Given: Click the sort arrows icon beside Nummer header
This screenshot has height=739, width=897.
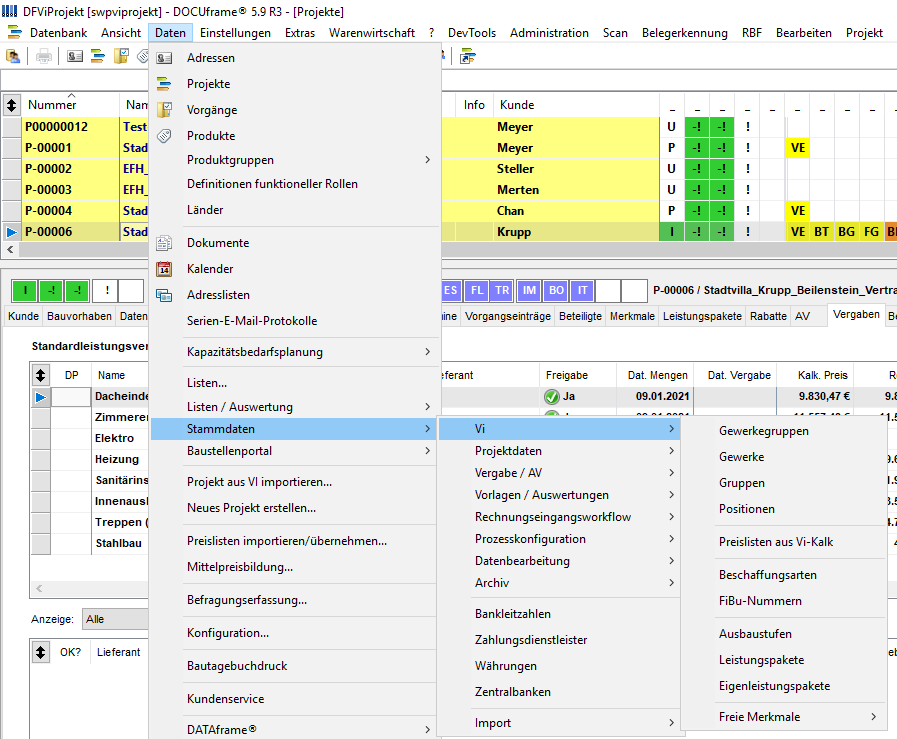Looking at the screenshot, I should [x=11, y=105].
